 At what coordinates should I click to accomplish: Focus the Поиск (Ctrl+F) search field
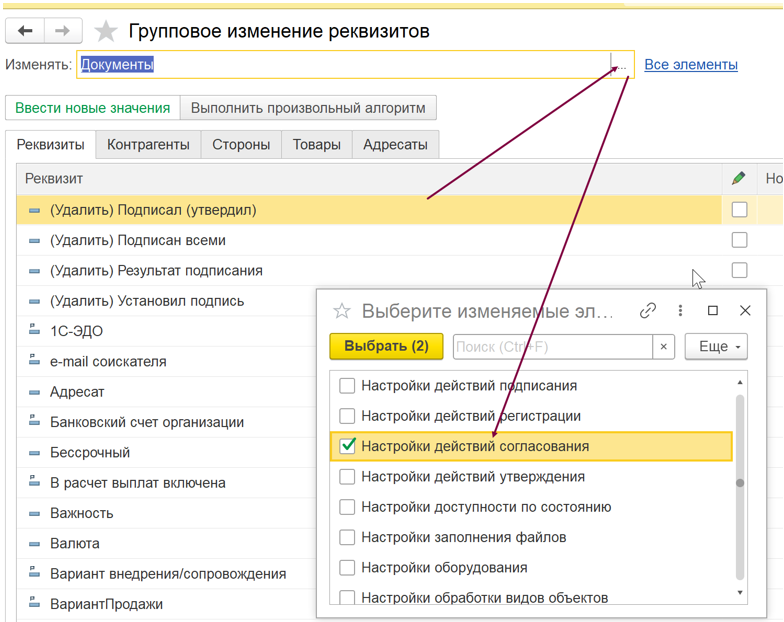tap(552, 347)
